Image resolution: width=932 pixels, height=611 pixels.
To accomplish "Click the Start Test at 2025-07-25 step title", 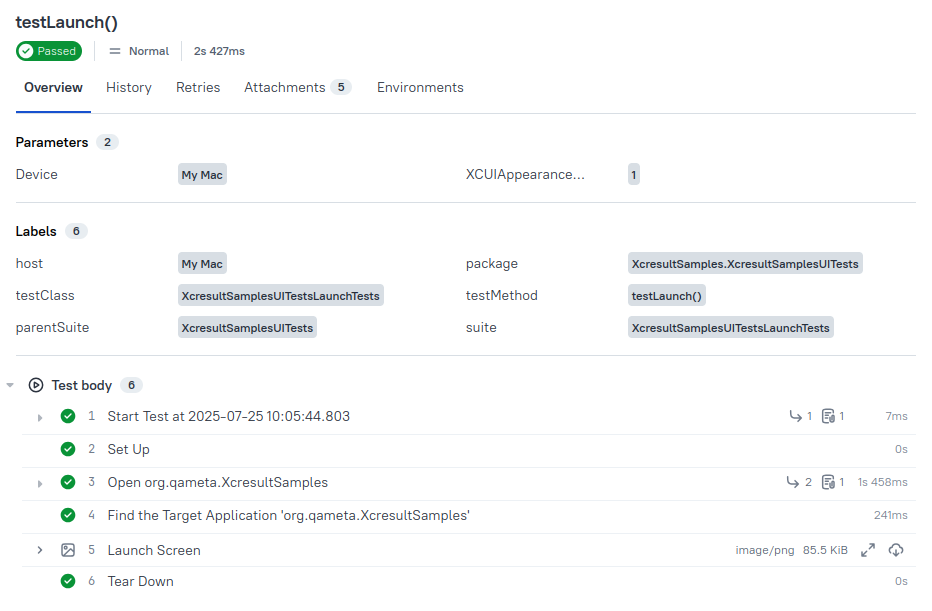I will pos(228,417).
